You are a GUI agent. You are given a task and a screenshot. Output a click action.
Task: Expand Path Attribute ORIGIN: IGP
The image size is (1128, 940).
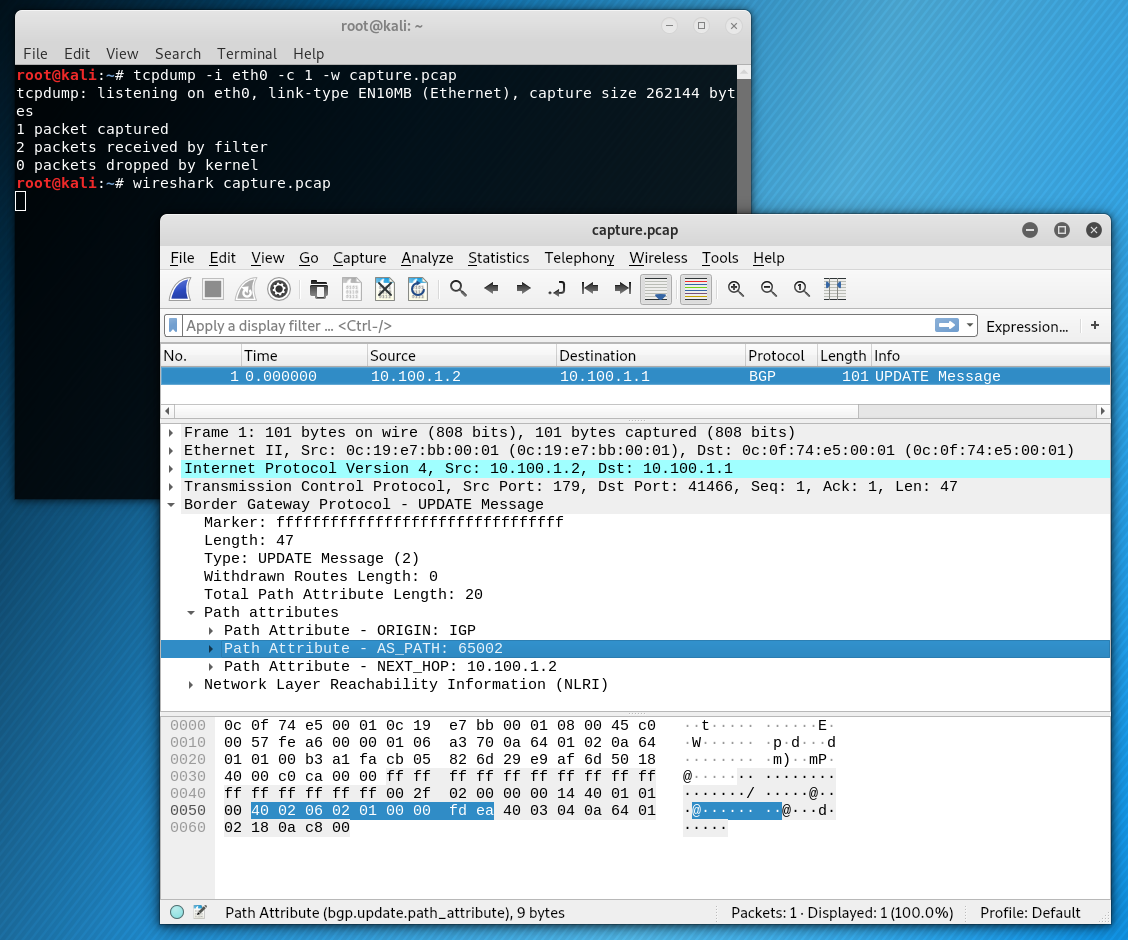point(211,631)
